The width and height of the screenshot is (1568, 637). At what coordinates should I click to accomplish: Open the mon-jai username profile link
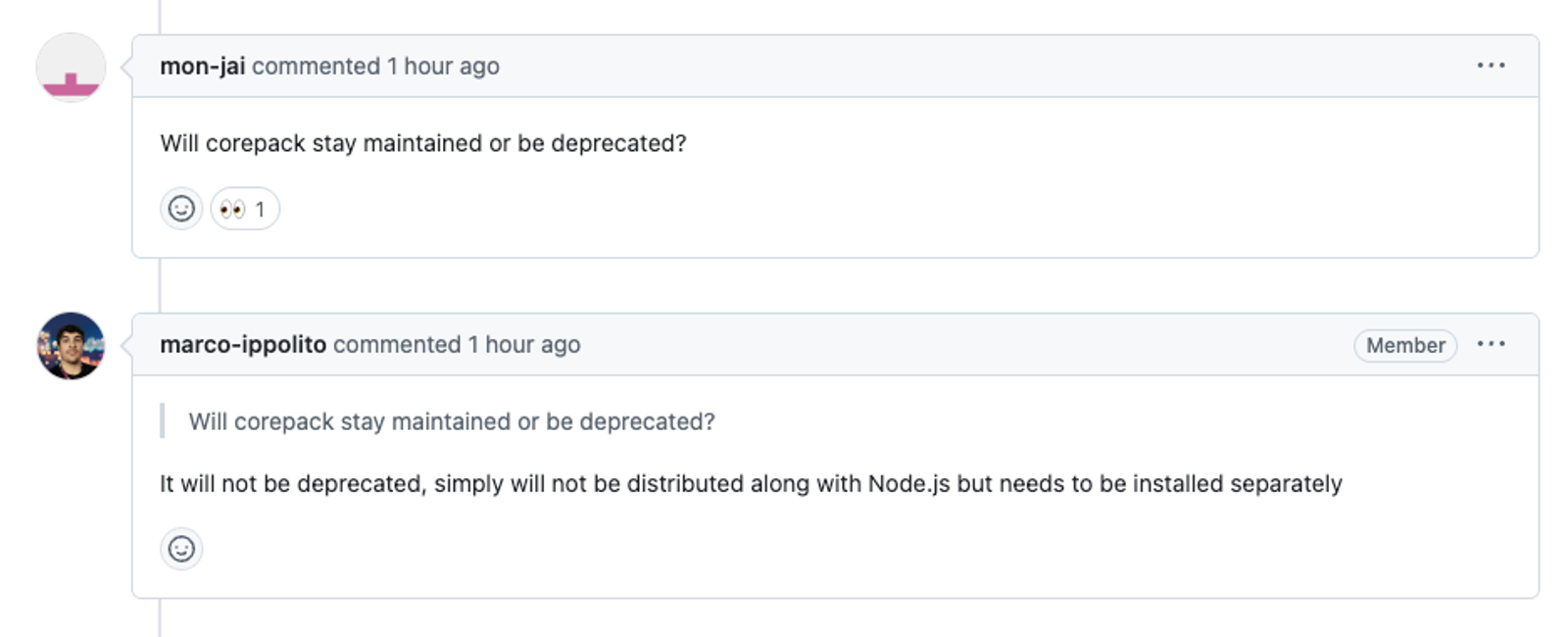click(x=202, y=66)
